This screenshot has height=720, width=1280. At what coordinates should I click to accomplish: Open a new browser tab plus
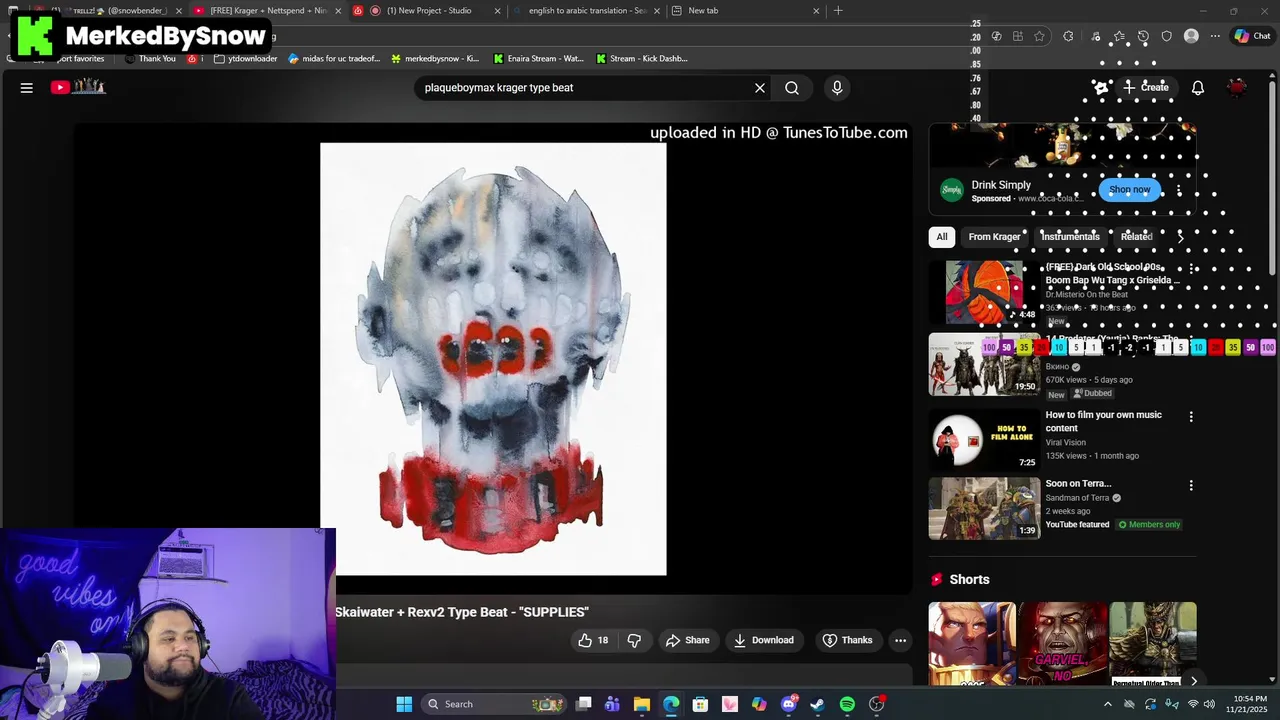point(838,11)
